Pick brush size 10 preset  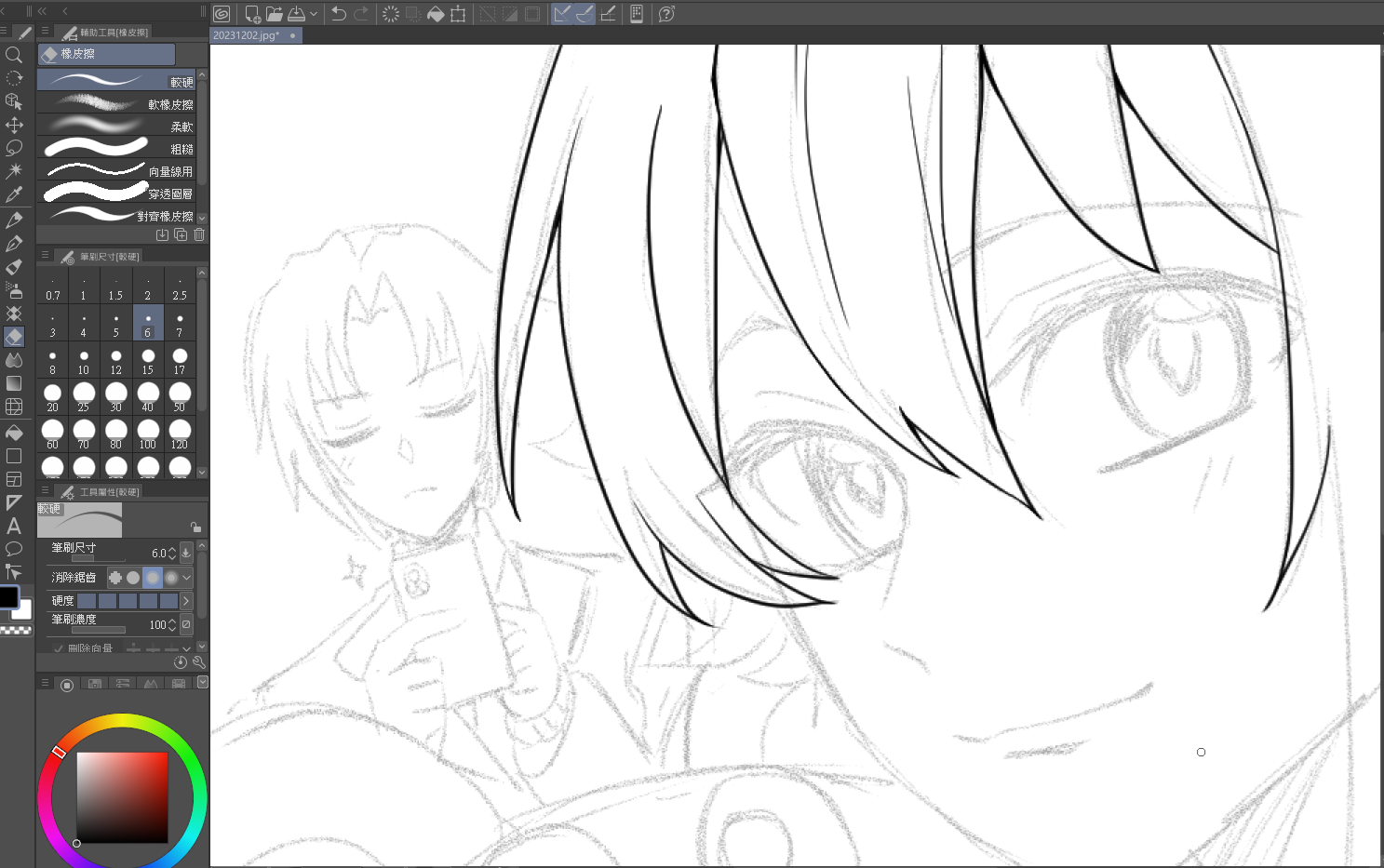[x=84, y=362]
